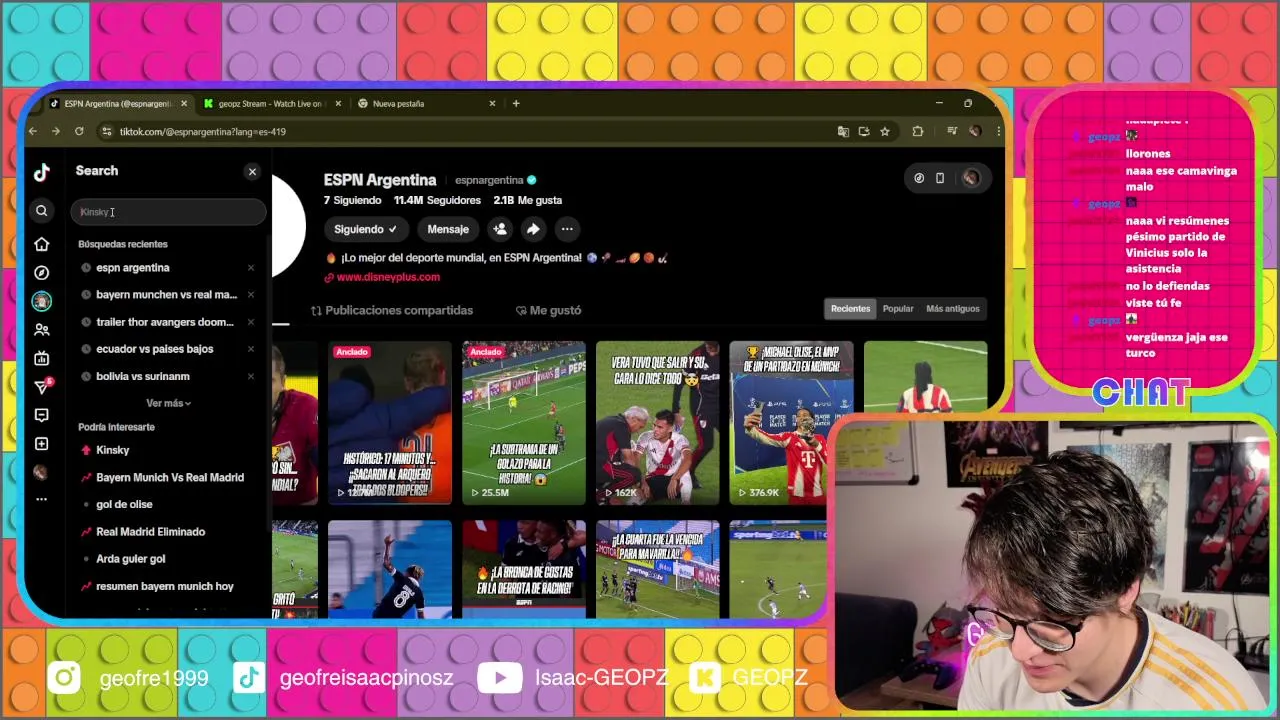Image resolution: width=1280 pixels, height=720 pixels.
Task: Click the get-app phone icon at top right
Action: click(x=940, y=178)
